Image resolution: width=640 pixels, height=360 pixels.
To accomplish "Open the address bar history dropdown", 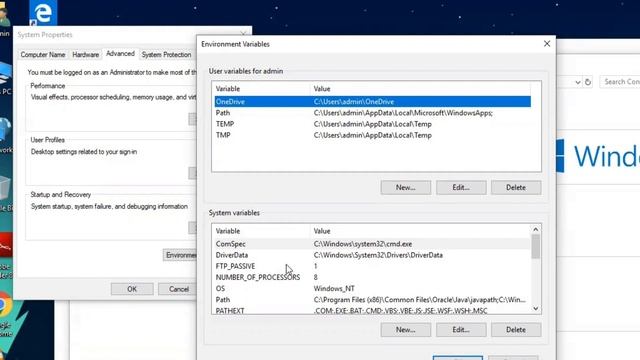I will coord(578,82).
